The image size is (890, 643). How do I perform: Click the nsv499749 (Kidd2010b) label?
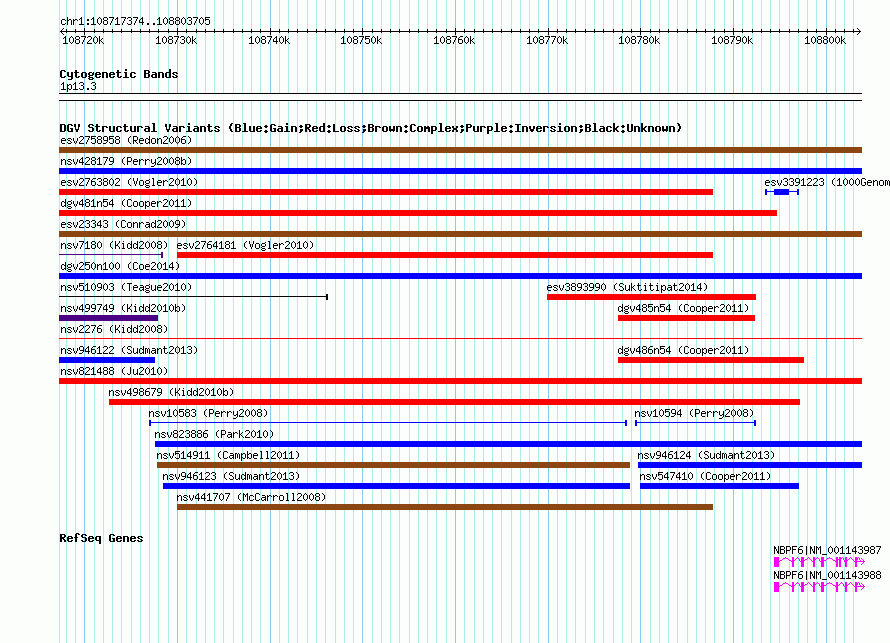123,308
